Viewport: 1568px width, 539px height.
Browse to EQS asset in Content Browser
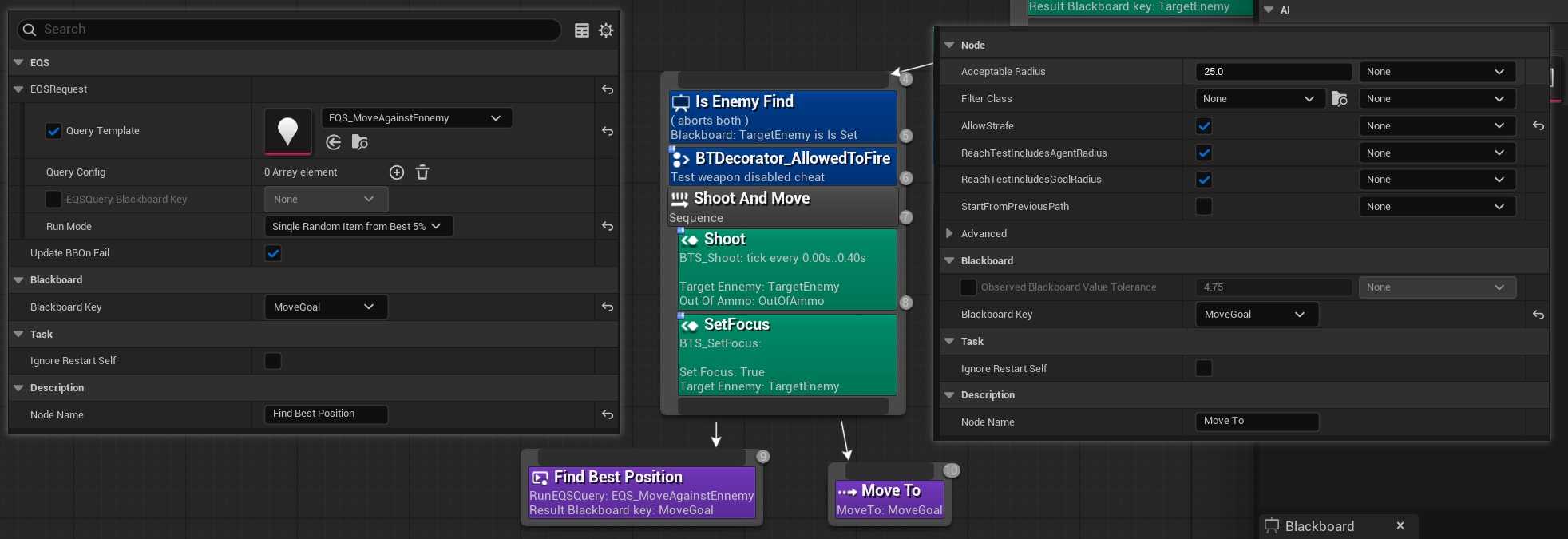coord(360,142)
